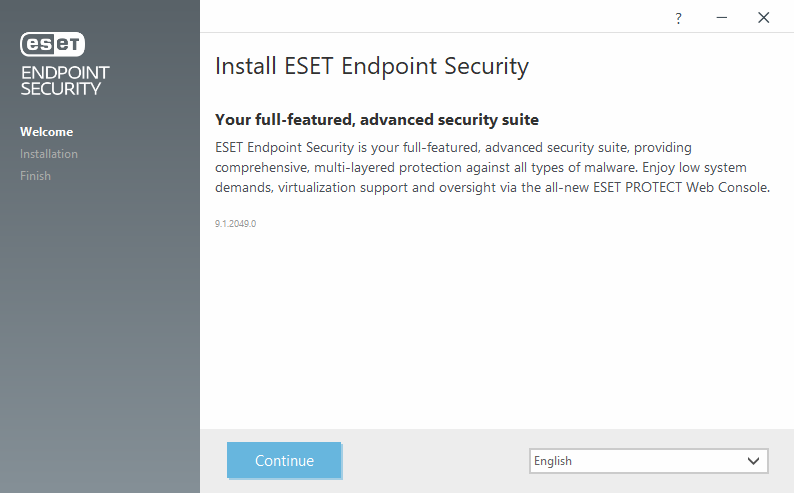Screen dimensions: 794x493
Task: Click the word ENDPOINT in sidebar logo
Action: tap(65, 73)
